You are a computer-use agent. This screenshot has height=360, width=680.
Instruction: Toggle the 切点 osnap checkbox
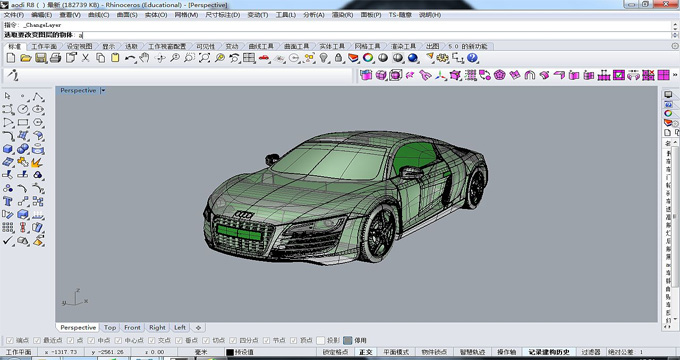point(206,340)
